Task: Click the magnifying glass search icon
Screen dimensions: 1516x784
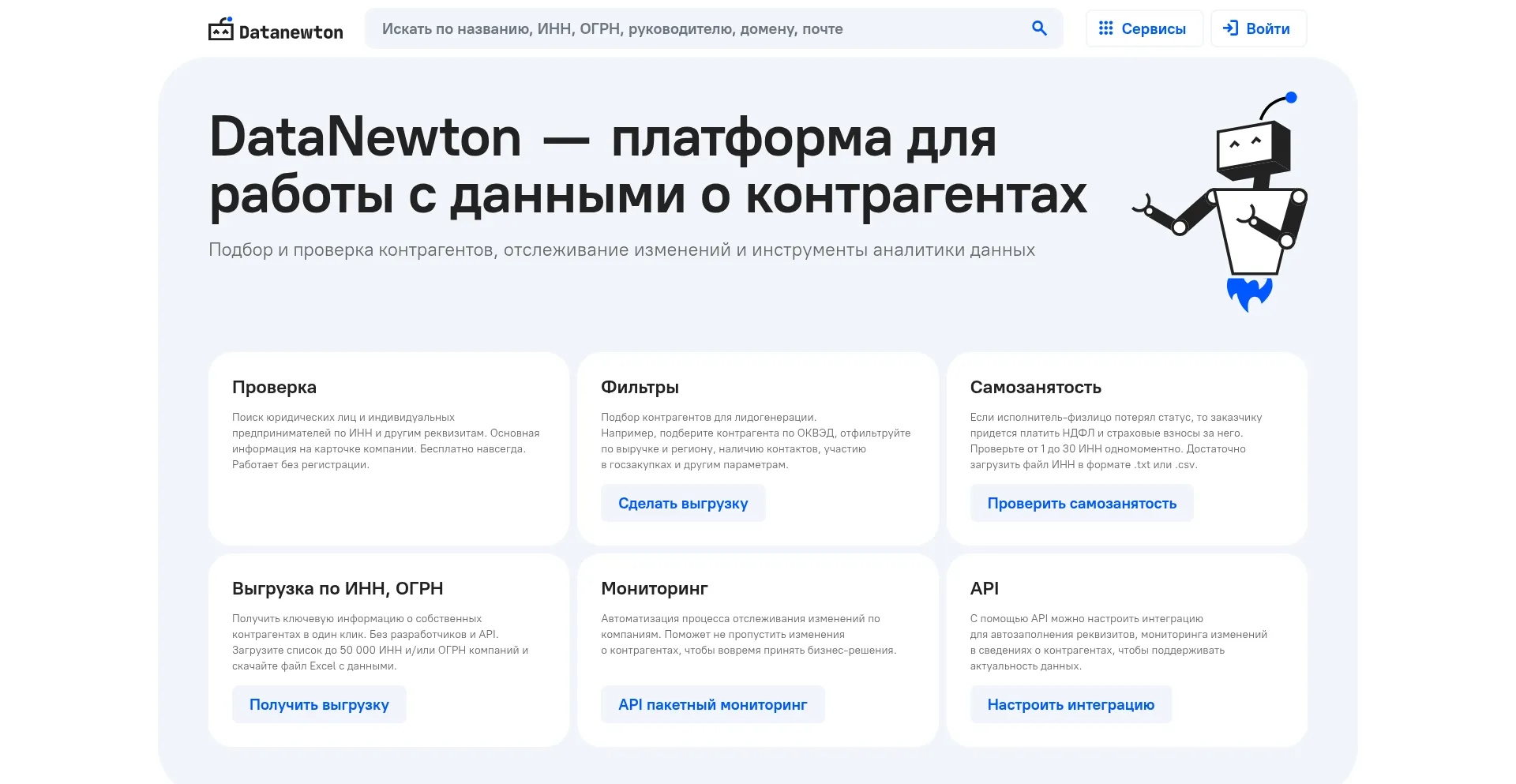Action: tap(1039, 28)
